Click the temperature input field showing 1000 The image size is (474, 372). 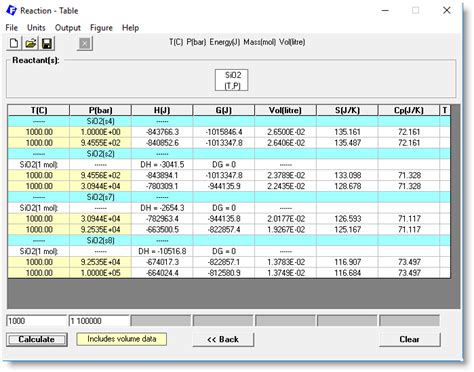[36, 321]
